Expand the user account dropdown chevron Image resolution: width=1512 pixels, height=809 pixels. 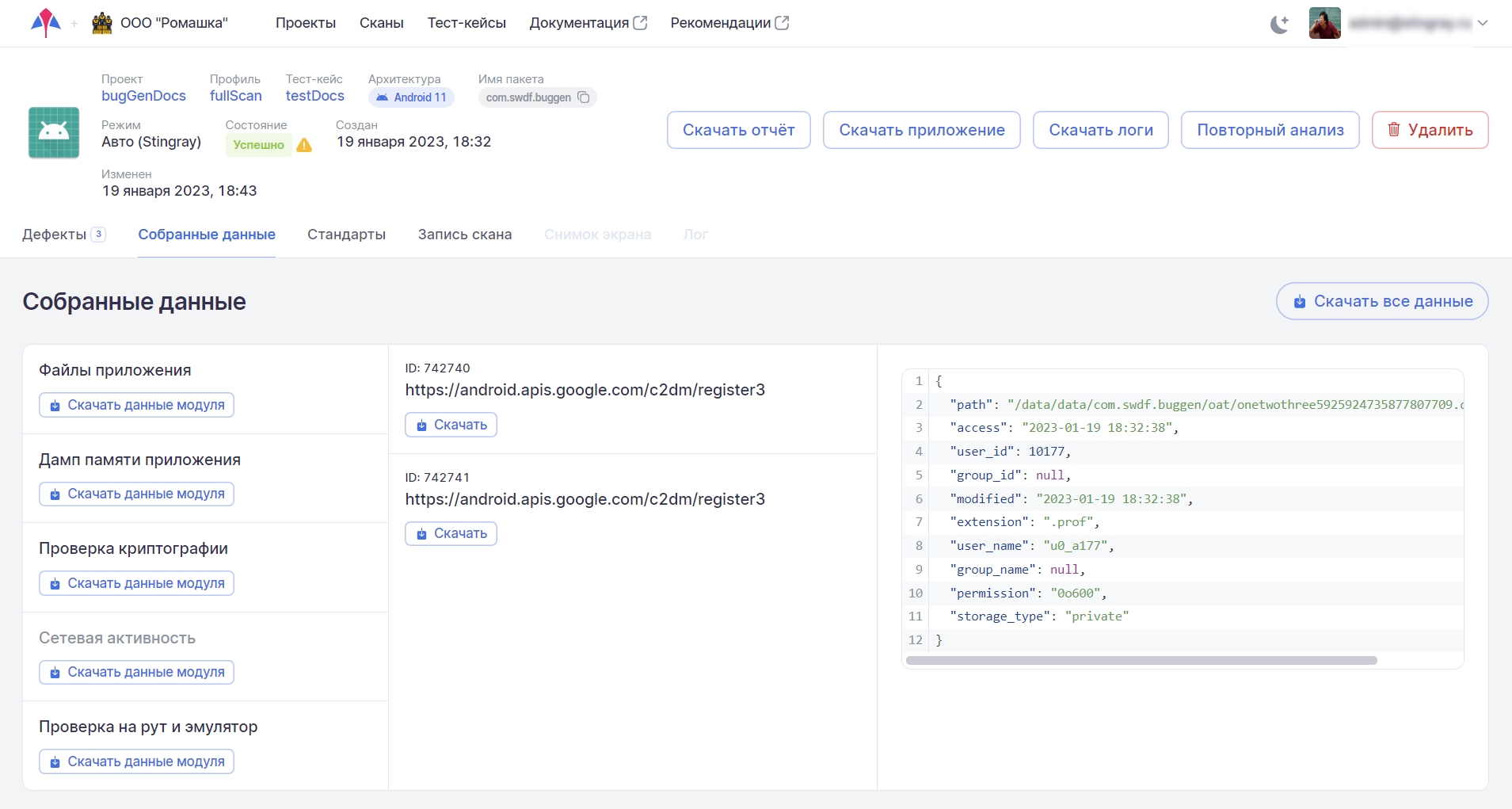coord(1483,23)
